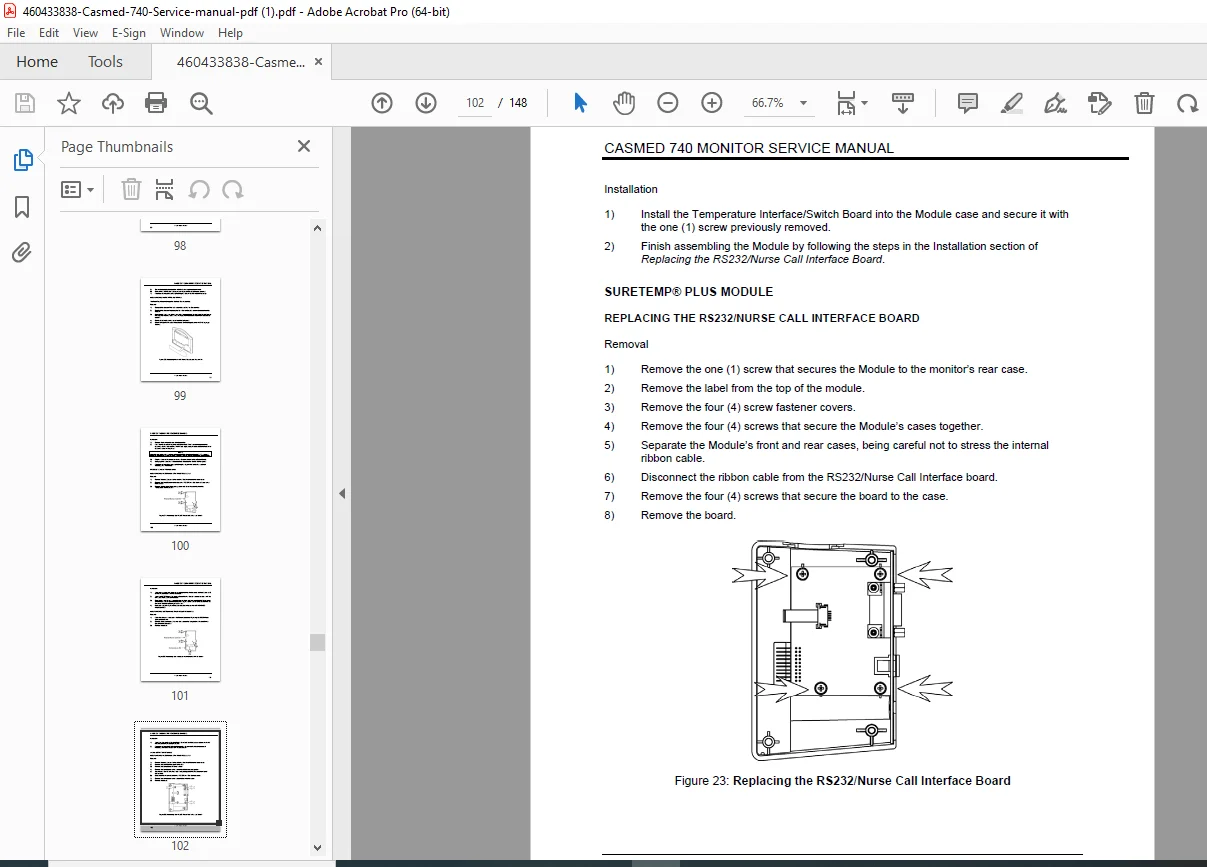Open the find text magnifier tool
1207x867 pixels.
coord(201,103)
